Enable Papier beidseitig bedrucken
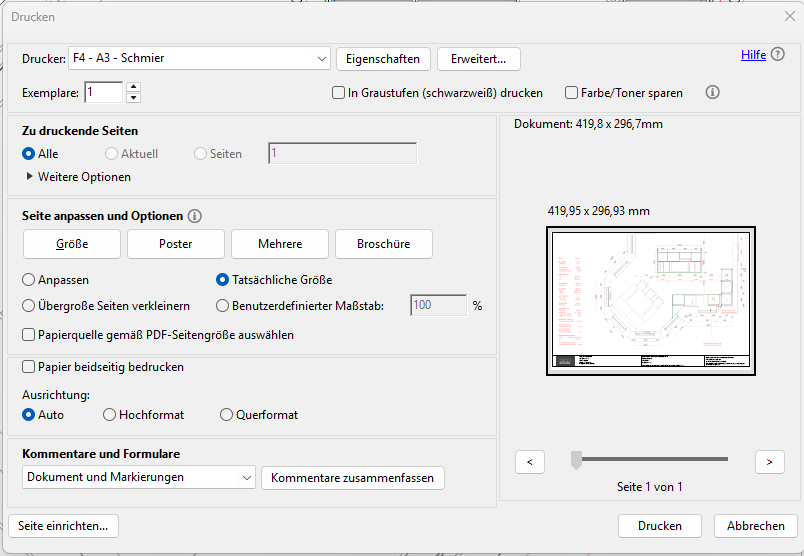 [29, 367]
